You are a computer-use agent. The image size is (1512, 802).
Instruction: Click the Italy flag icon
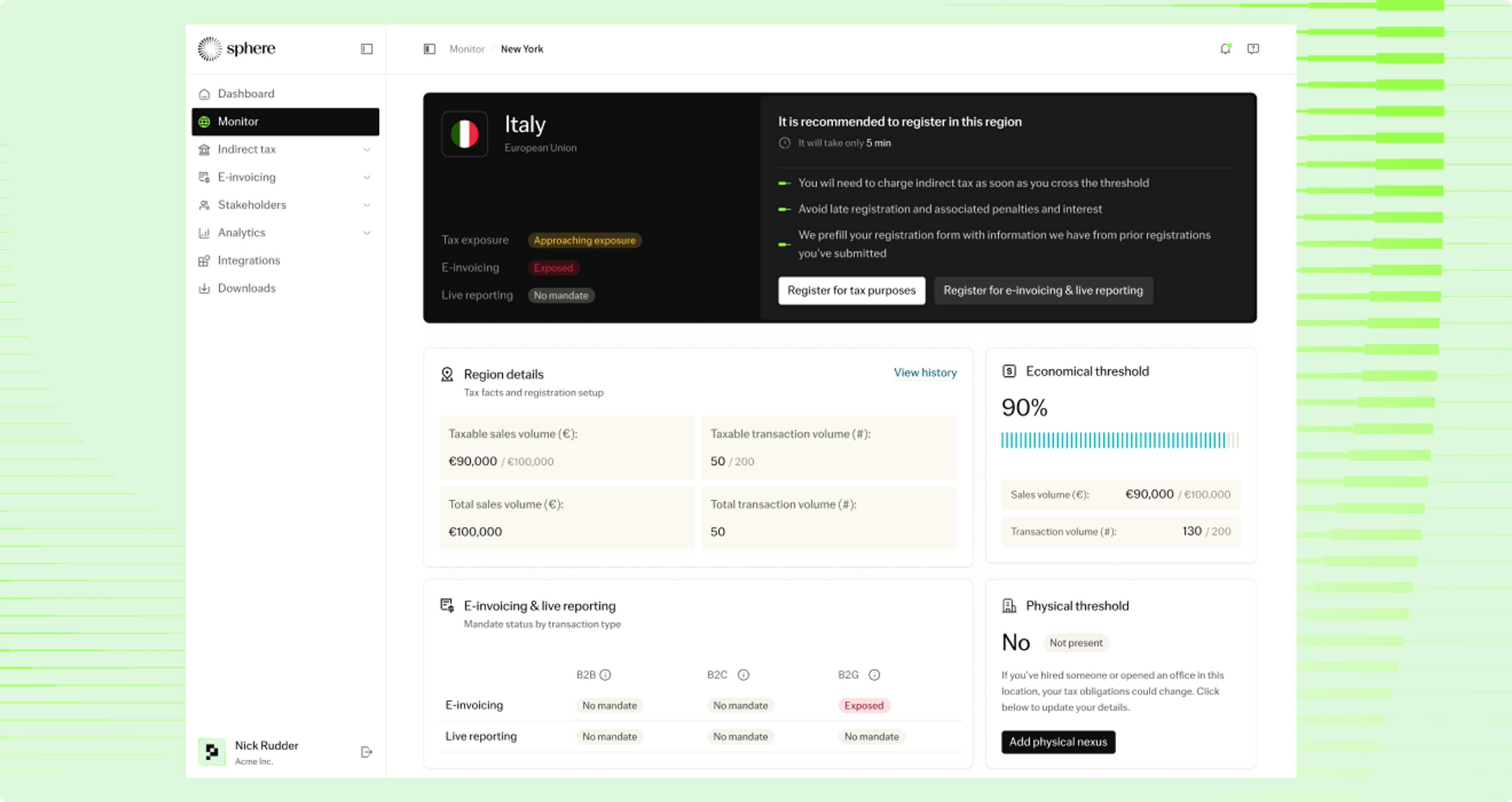click(x=464, y=134)
